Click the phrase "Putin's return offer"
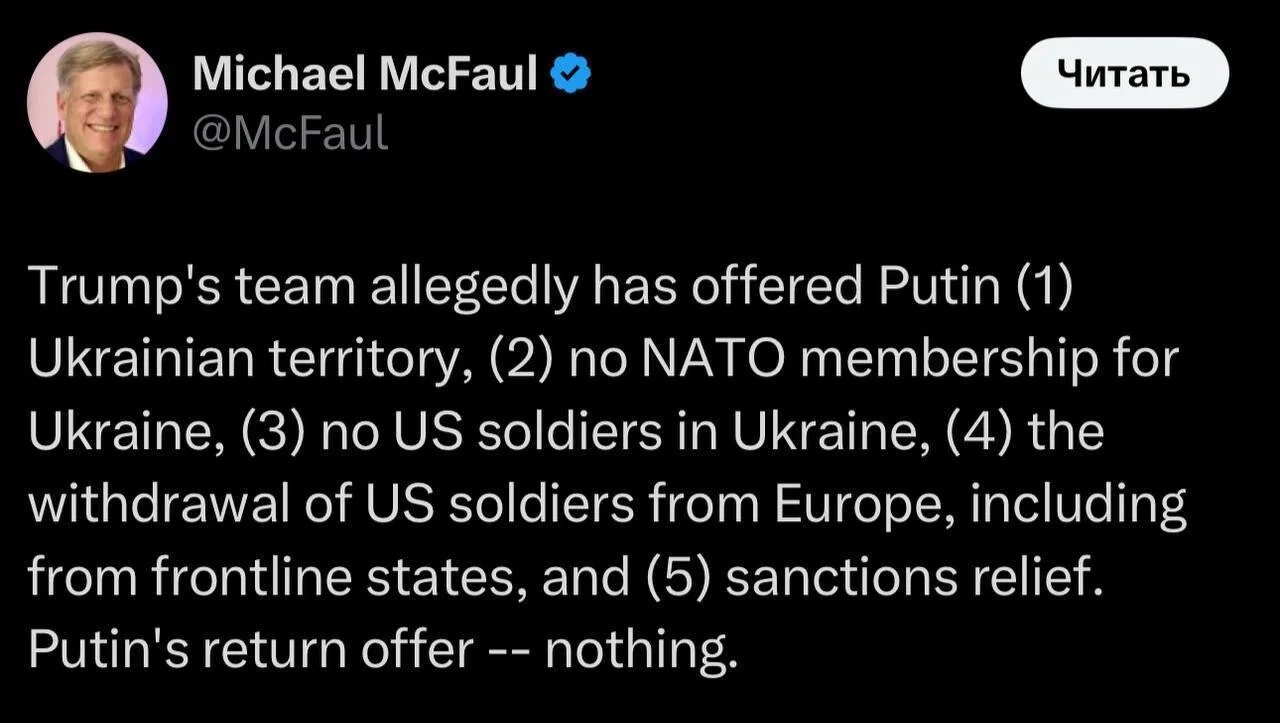The height and width of the screenshot is (723, 1280). pyautogui.click(x=250, y=650)
